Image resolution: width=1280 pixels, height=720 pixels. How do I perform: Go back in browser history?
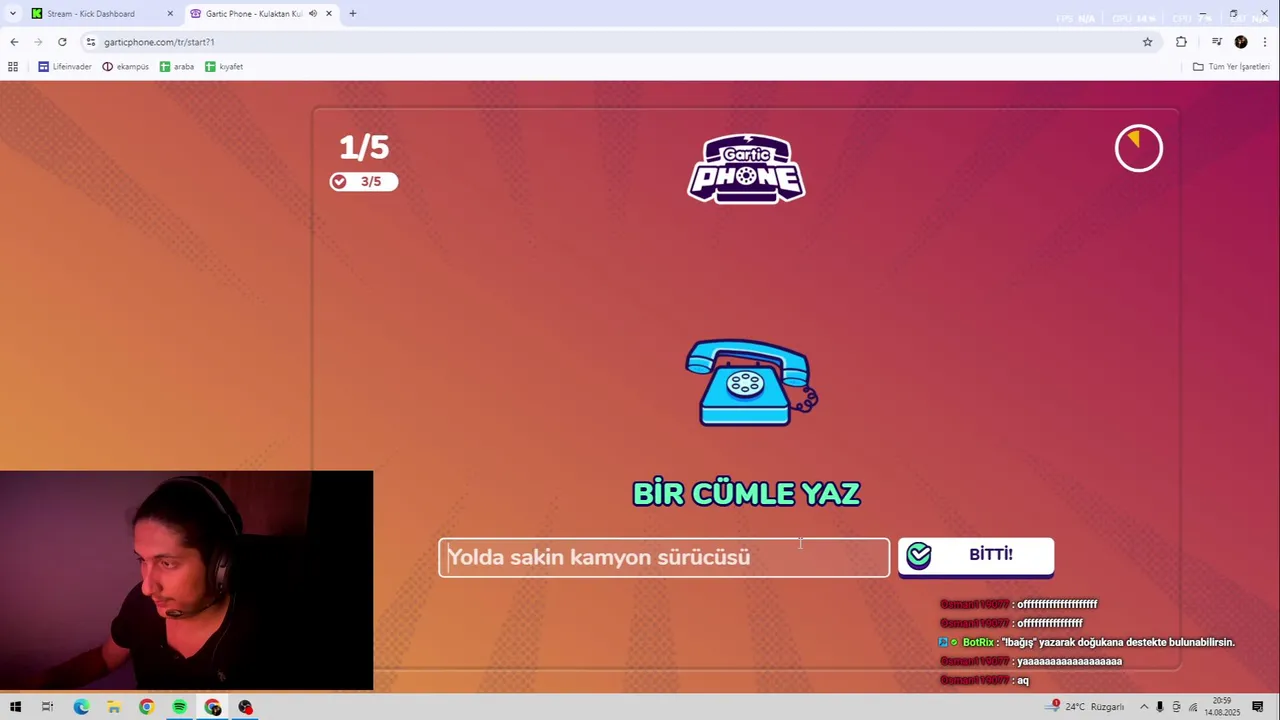coord(14,42)
